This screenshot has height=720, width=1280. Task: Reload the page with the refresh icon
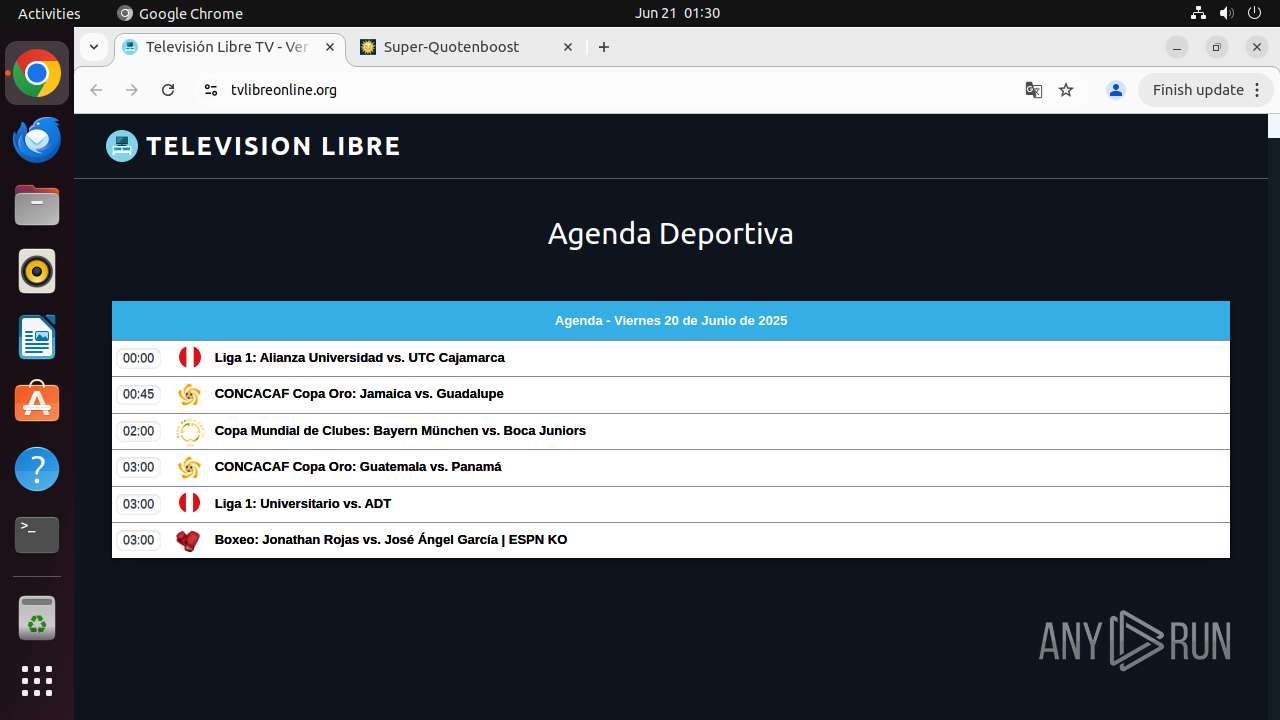[168, 90]
